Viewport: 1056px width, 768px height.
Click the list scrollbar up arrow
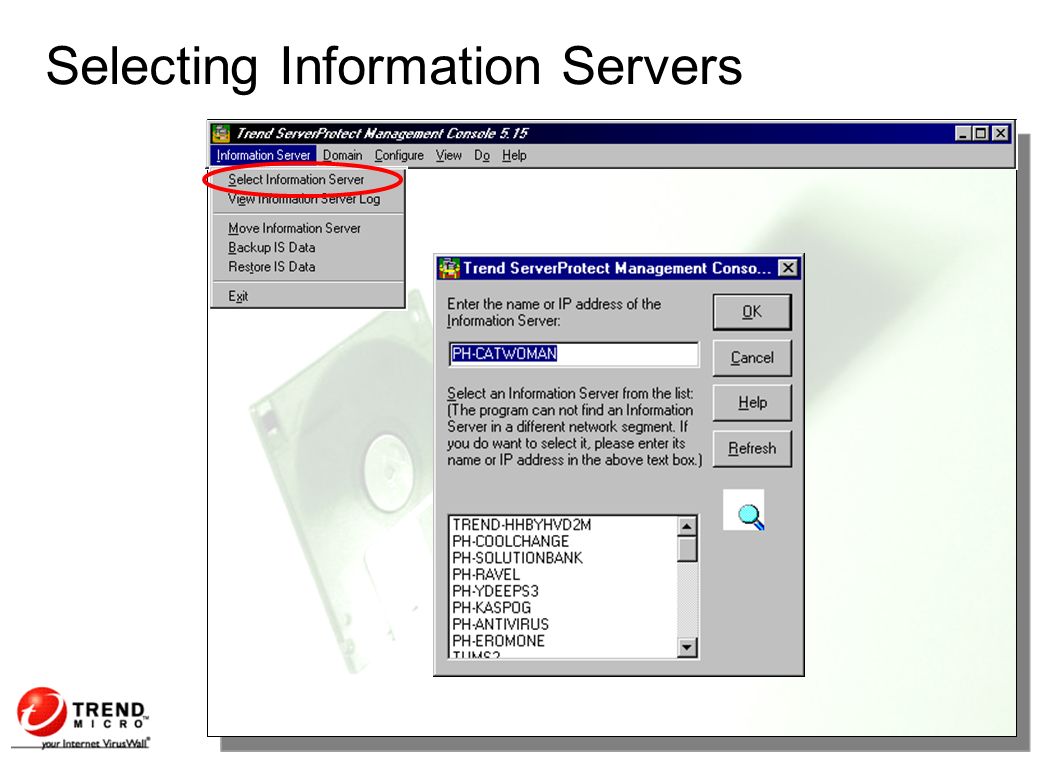[686, 525]
